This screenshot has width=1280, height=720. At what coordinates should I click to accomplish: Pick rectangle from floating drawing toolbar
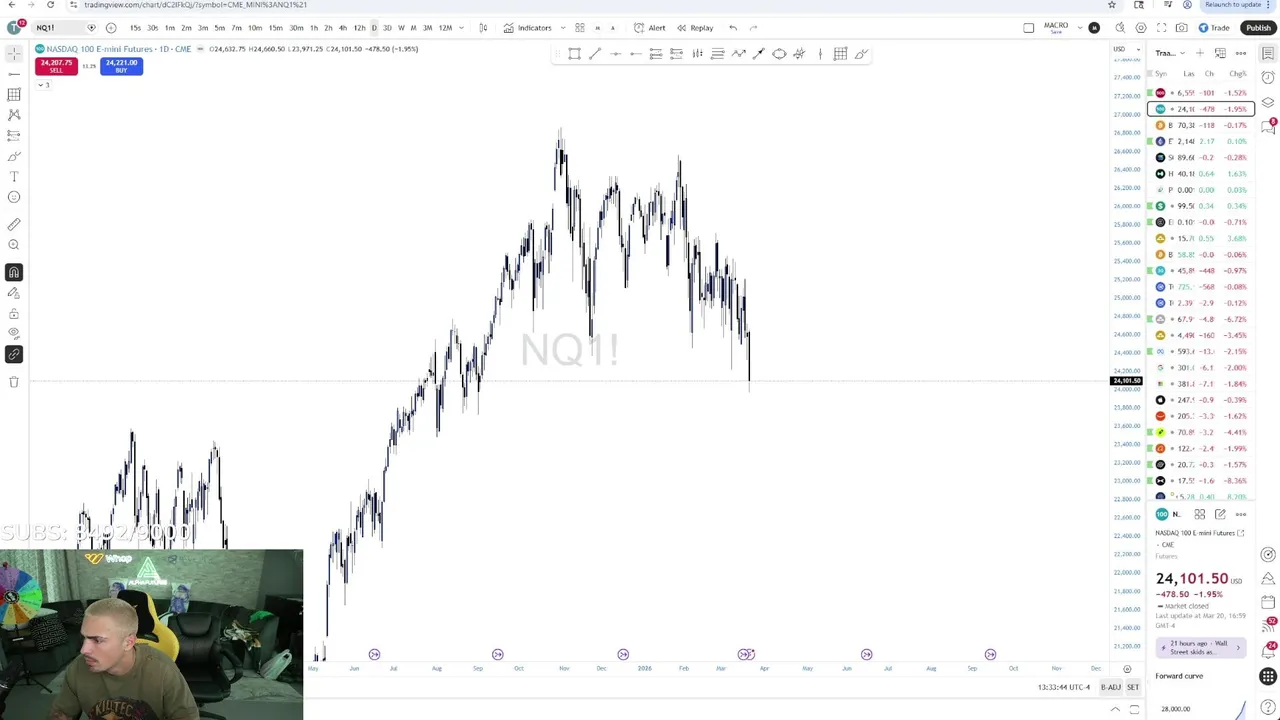click(574, 54)
